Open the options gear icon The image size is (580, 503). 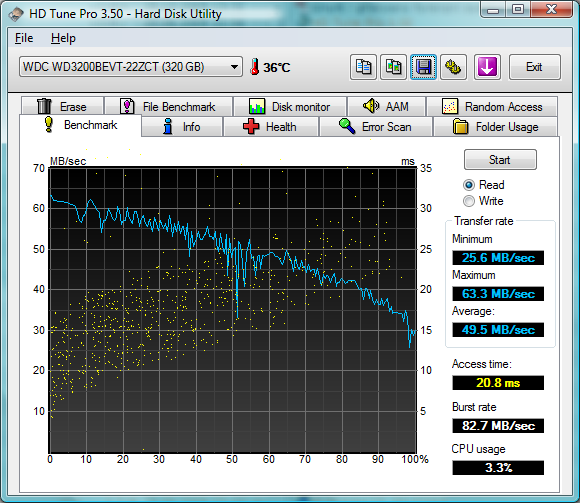(x=453, y=67)
